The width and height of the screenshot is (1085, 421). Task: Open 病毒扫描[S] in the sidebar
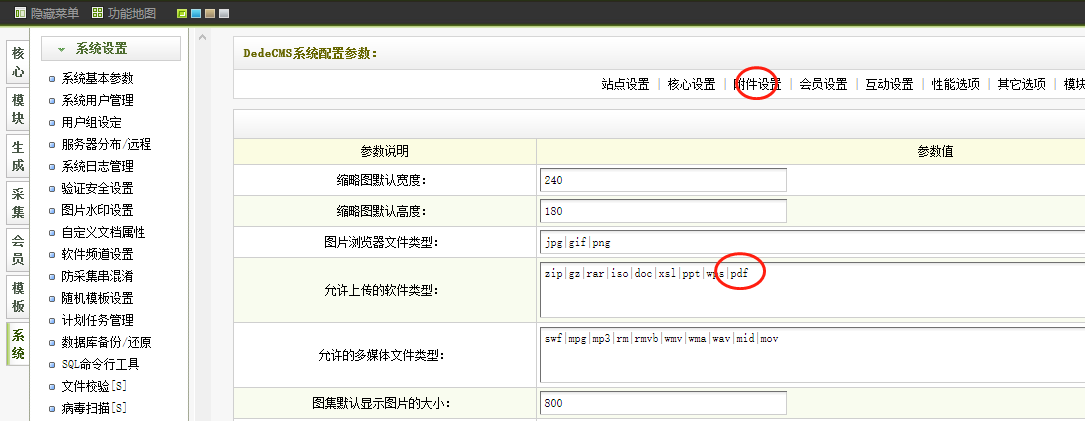coord(93,408)
